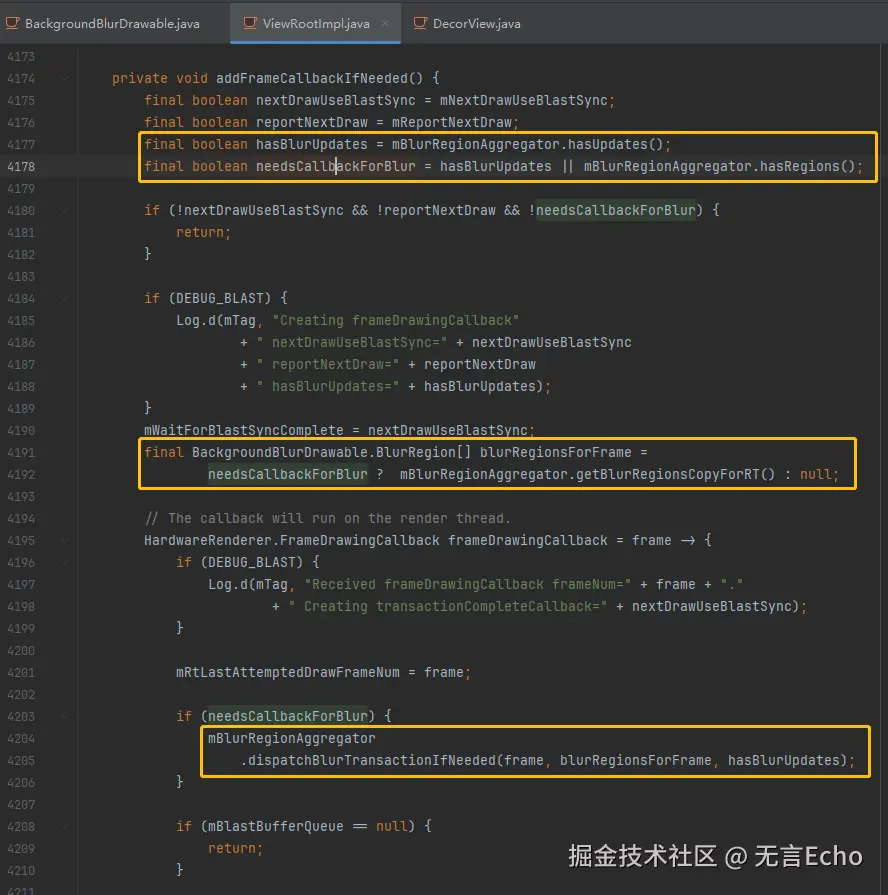Click the mRtLastAttemptedDrawFrameNum variable
Image resolution: width=888 pixels, height=895 pixels.
(x=288, y=672)
